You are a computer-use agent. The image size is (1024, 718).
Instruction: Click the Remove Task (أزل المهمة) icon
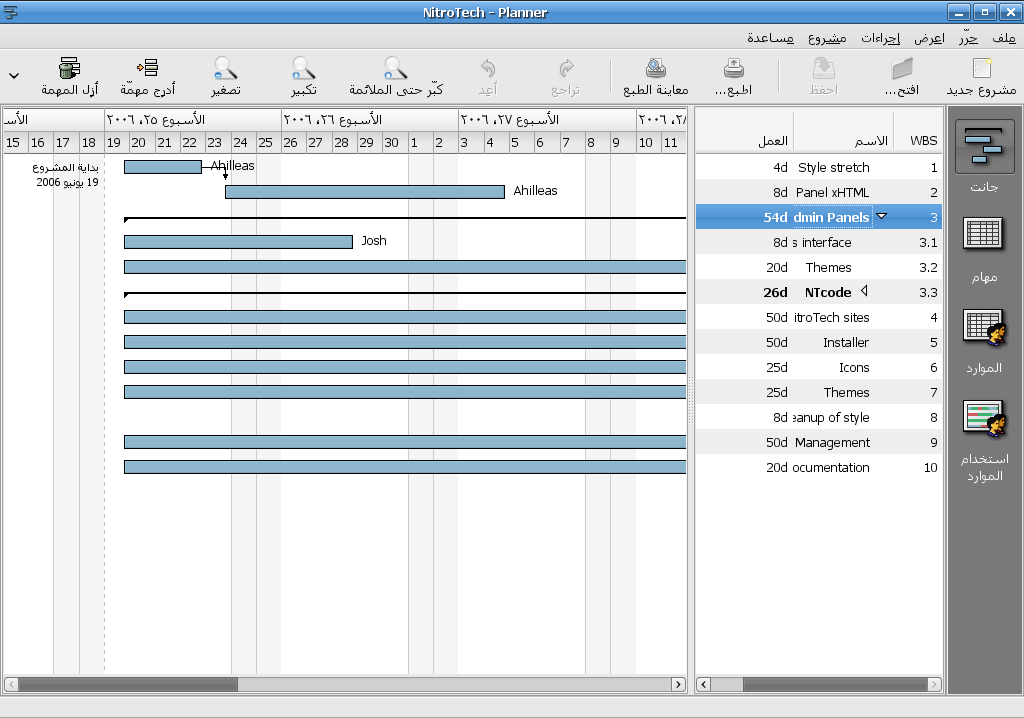(x=69, y=69)
